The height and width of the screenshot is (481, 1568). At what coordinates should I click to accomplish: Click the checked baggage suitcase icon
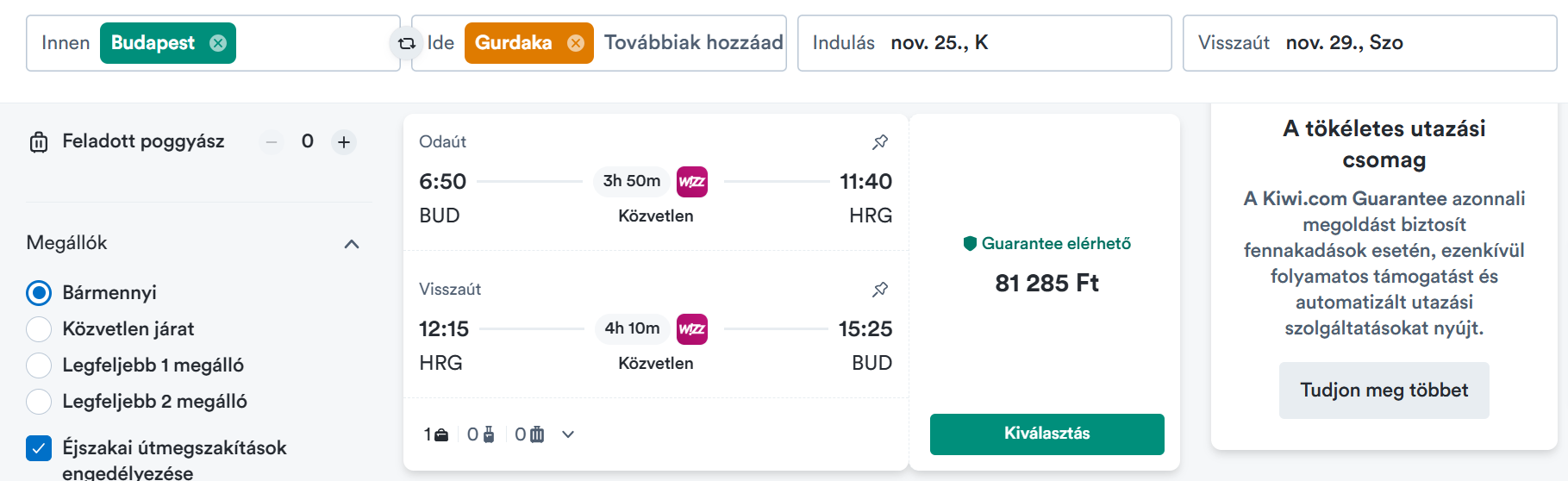coord(39,142)
